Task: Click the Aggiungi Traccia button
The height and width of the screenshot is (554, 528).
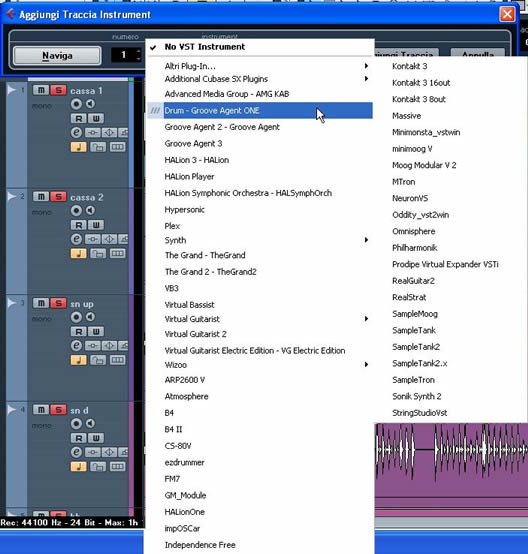Action: click(x=406, y=53)
